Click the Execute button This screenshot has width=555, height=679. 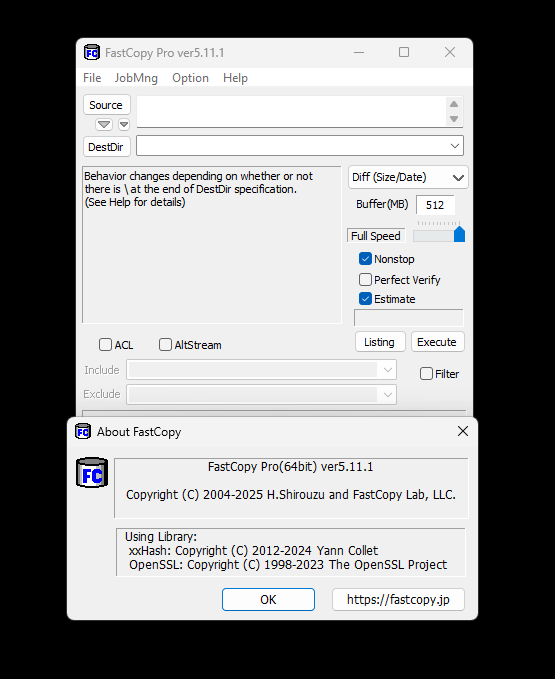tap(437, 342)
